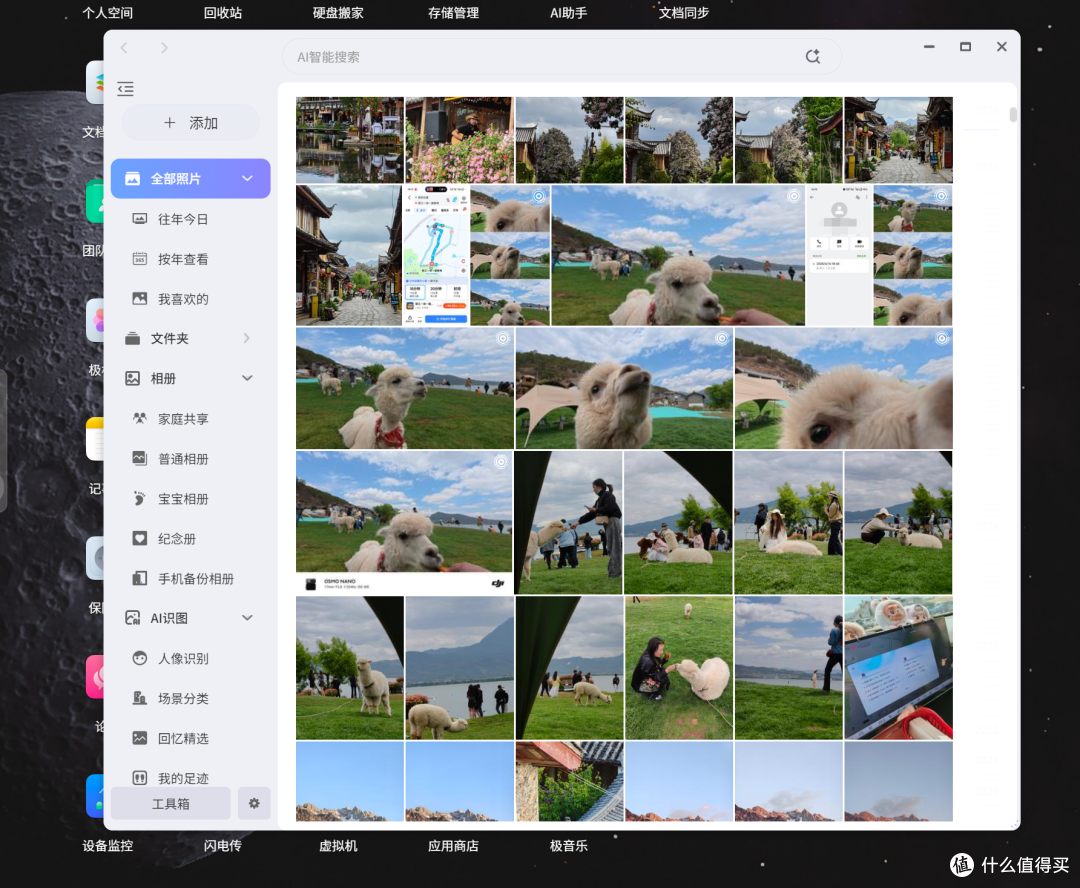
Task: Open the map route screenshot thumbnail
Action: coord(435,255)
